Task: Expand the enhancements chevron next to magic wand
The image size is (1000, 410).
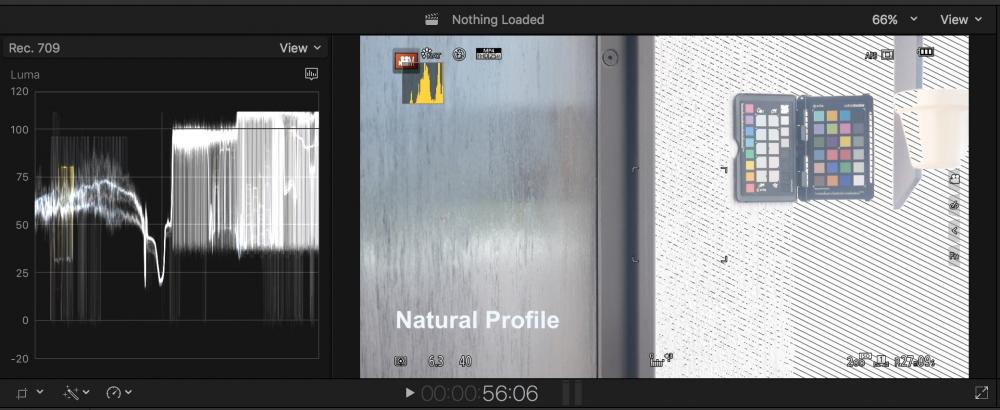Action: tap(86, 393)
